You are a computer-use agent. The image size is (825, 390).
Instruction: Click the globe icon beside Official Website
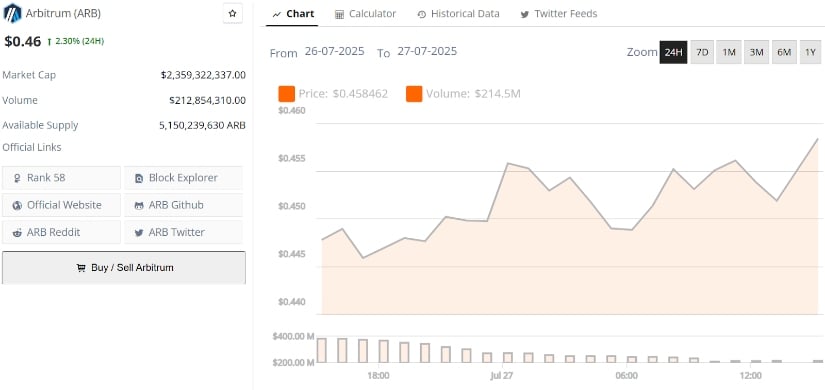point(17,206)
